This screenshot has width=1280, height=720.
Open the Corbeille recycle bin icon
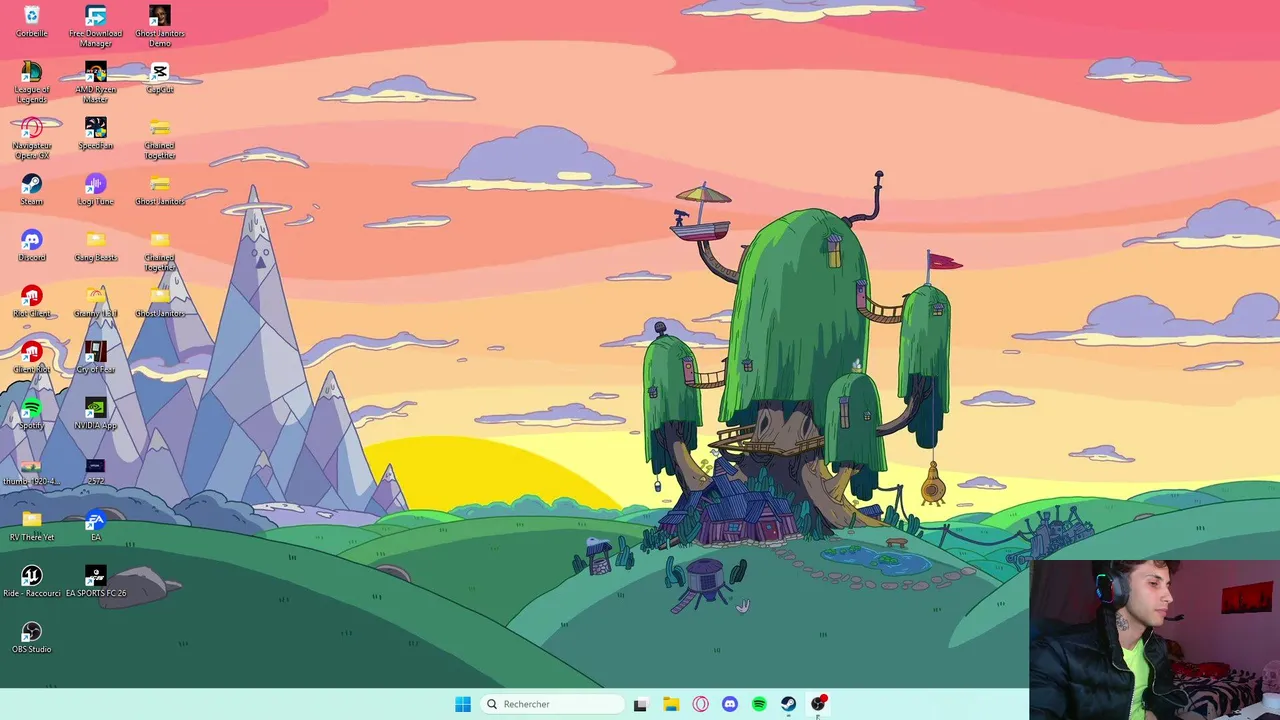[x=32, y=21]
